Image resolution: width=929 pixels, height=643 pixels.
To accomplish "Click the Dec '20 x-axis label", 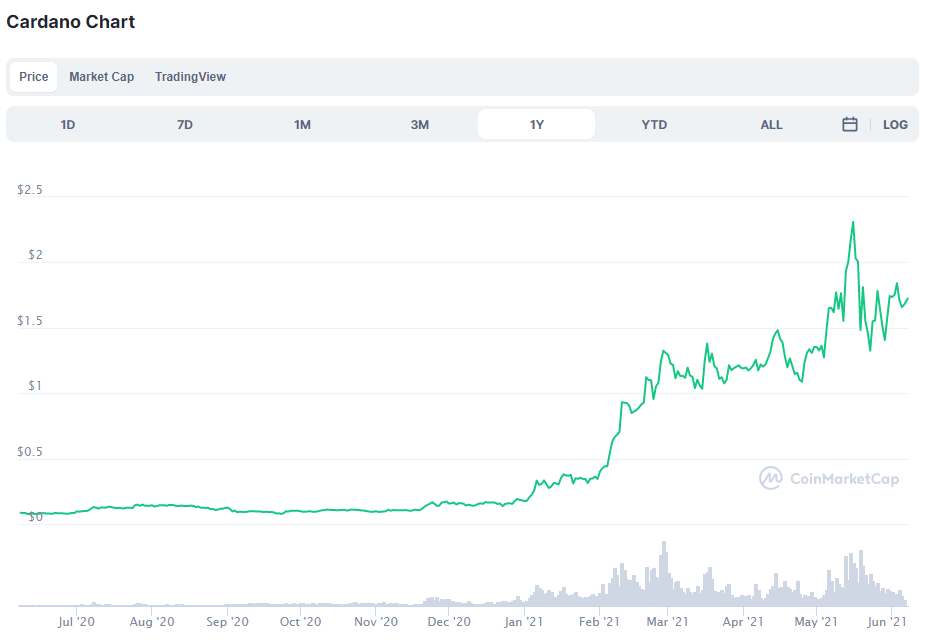I will click(x=449, y=622).
